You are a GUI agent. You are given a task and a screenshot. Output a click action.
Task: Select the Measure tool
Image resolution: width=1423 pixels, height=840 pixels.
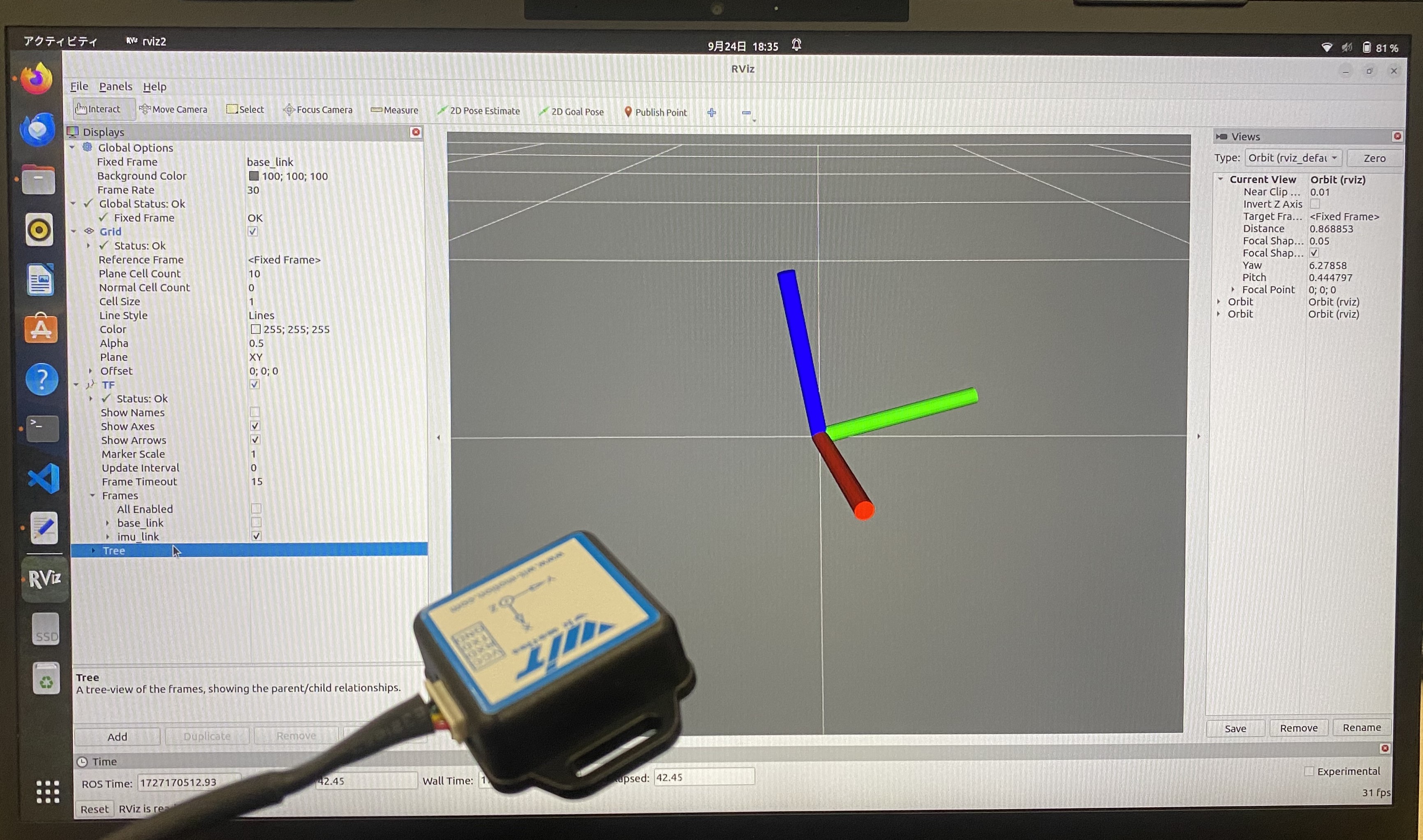point(395,110)
